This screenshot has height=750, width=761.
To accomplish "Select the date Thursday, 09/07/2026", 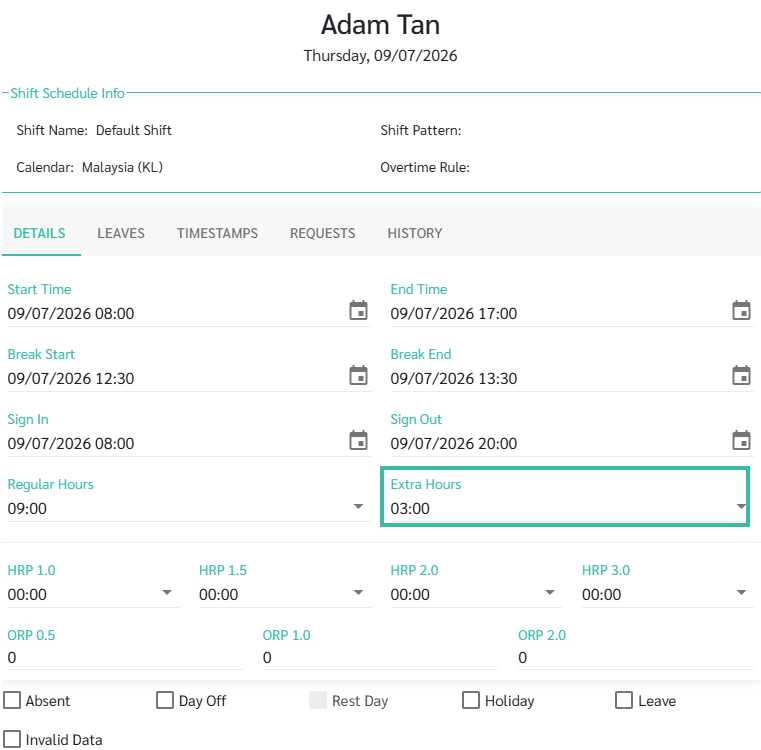I will pos(380,56).
